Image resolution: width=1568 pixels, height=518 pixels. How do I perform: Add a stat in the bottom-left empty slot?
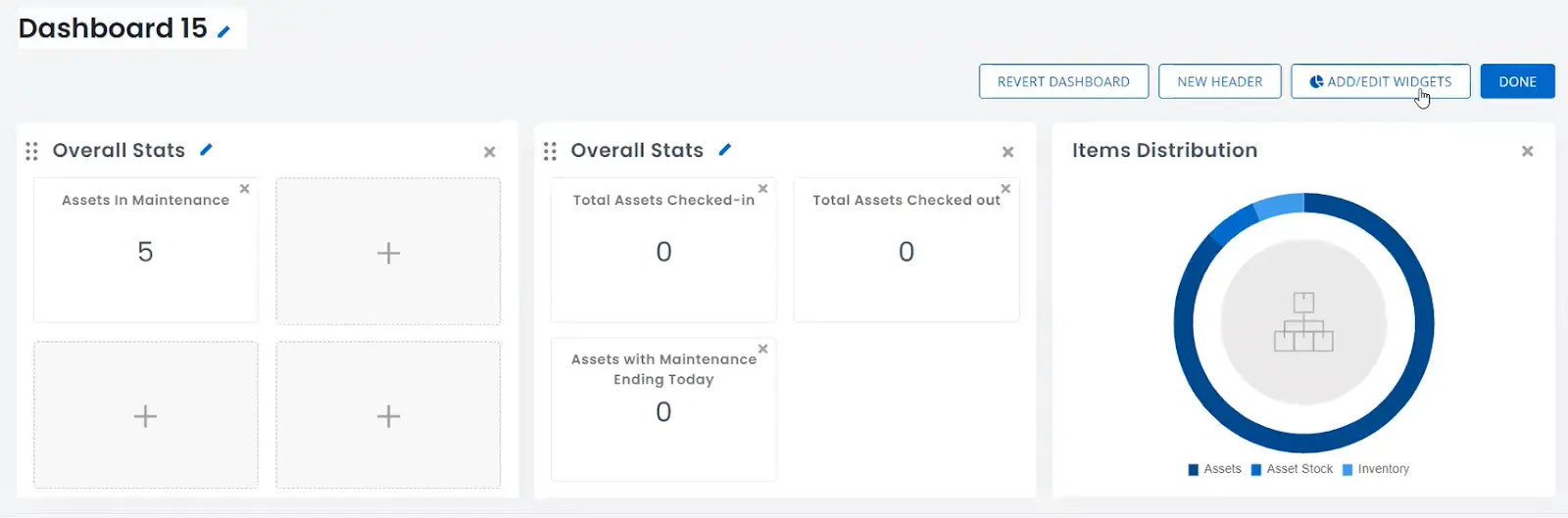[x=145, y=416]
